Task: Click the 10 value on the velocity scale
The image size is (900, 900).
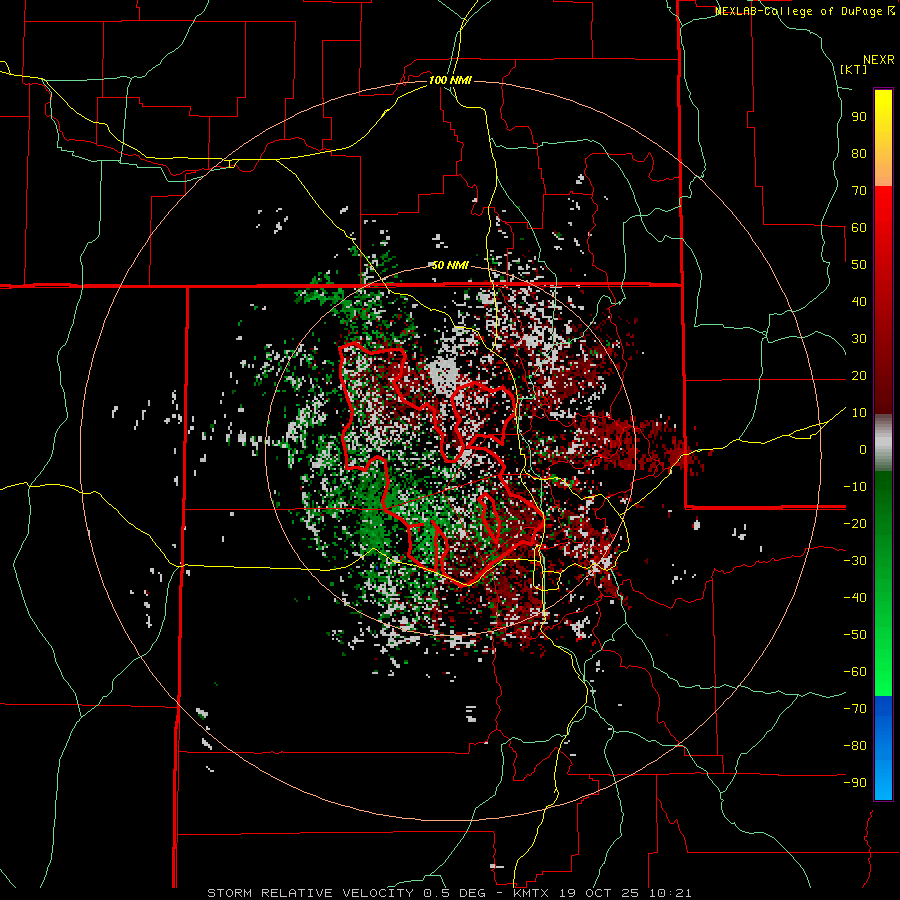Action: pos(859,413)
